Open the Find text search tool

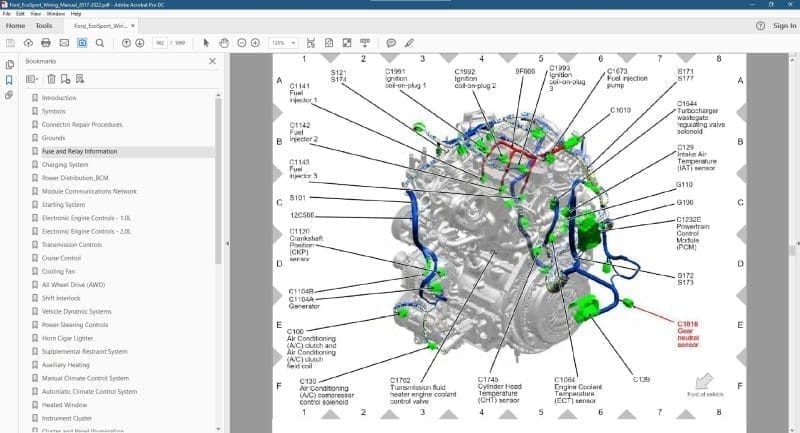[100, 43]
